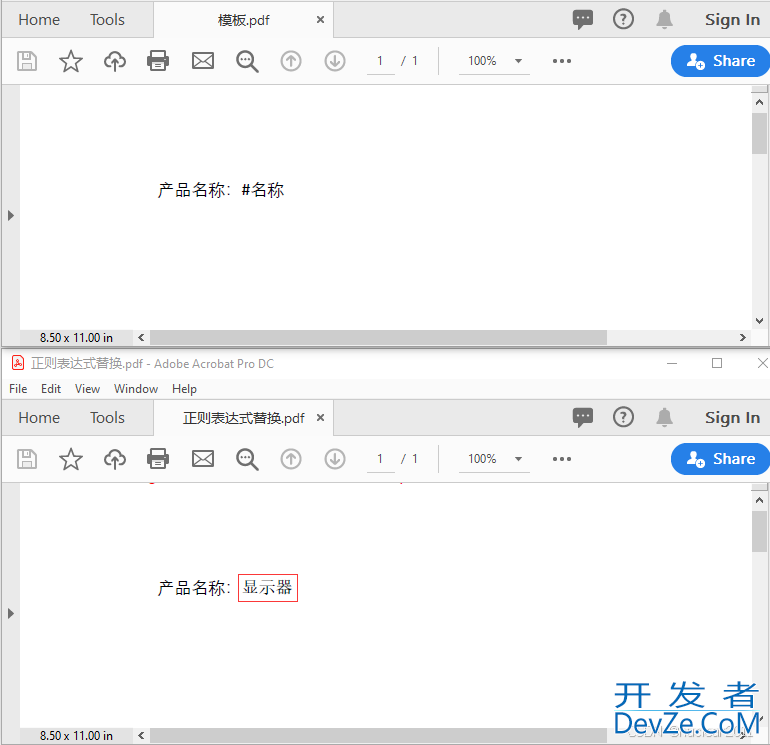Click the 显示器 text in 正则表达式替换.pdf
Image resolution: width=770 pixels, height=745 pixels.
268,587
